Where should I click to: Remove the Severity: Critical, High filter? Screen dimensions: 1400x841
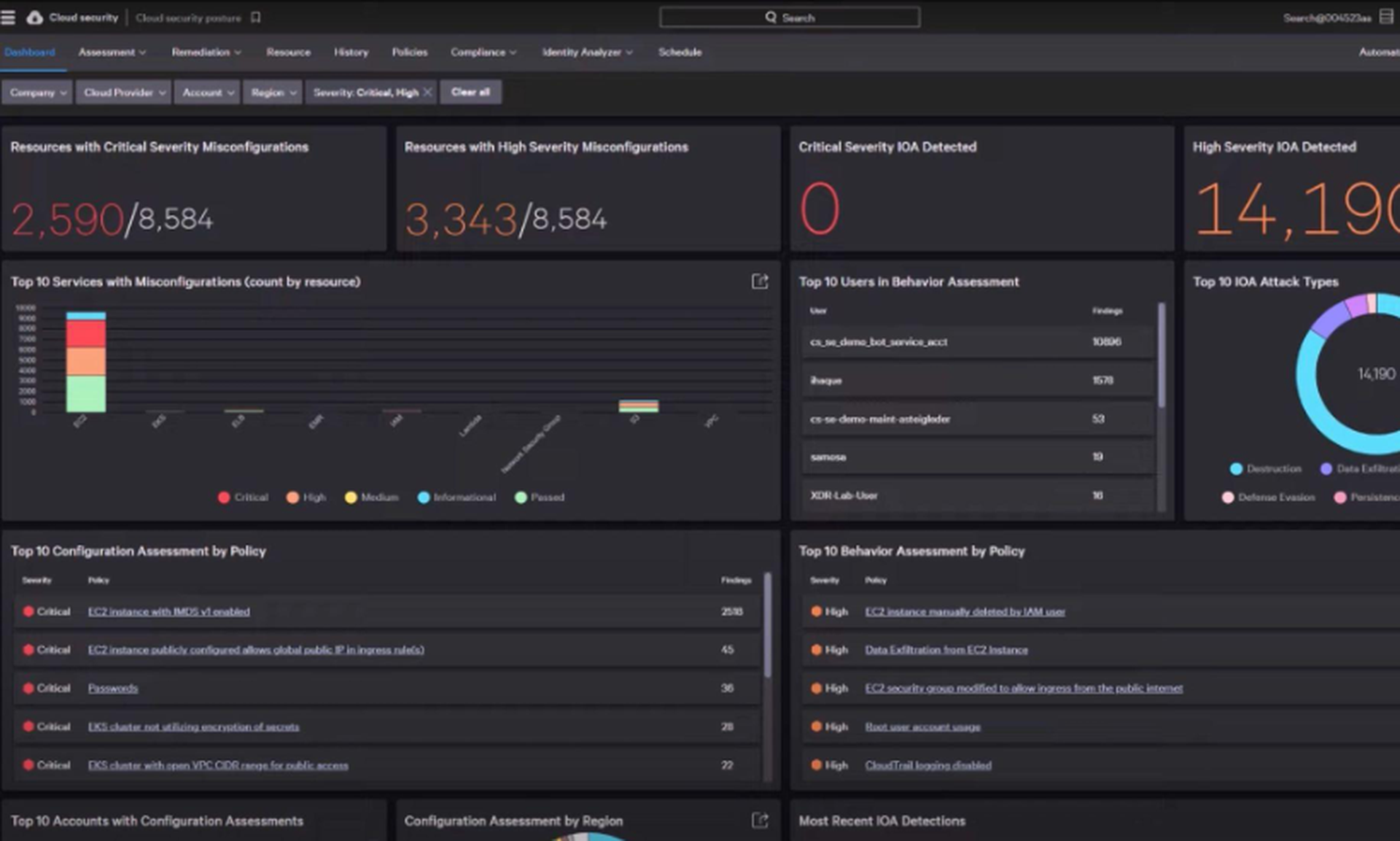pyautogui.click(x=427, y=93)
